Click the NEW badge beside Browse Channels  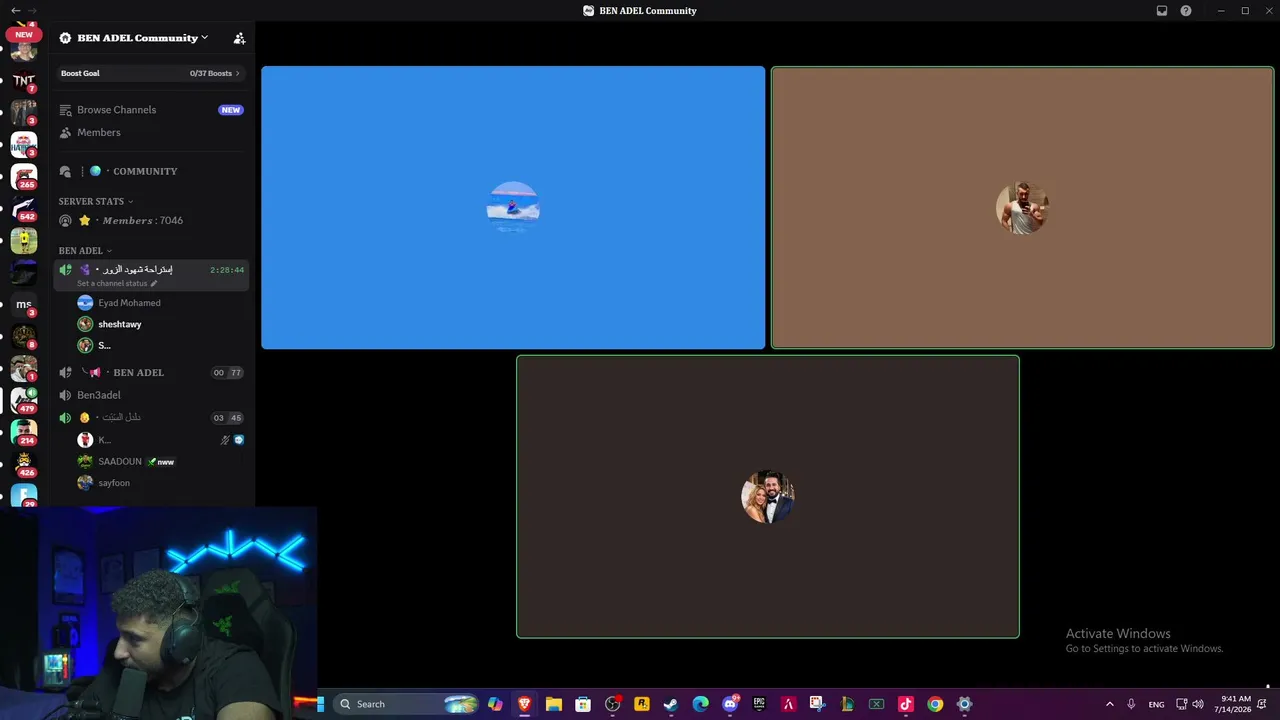(x=231, y=110)
